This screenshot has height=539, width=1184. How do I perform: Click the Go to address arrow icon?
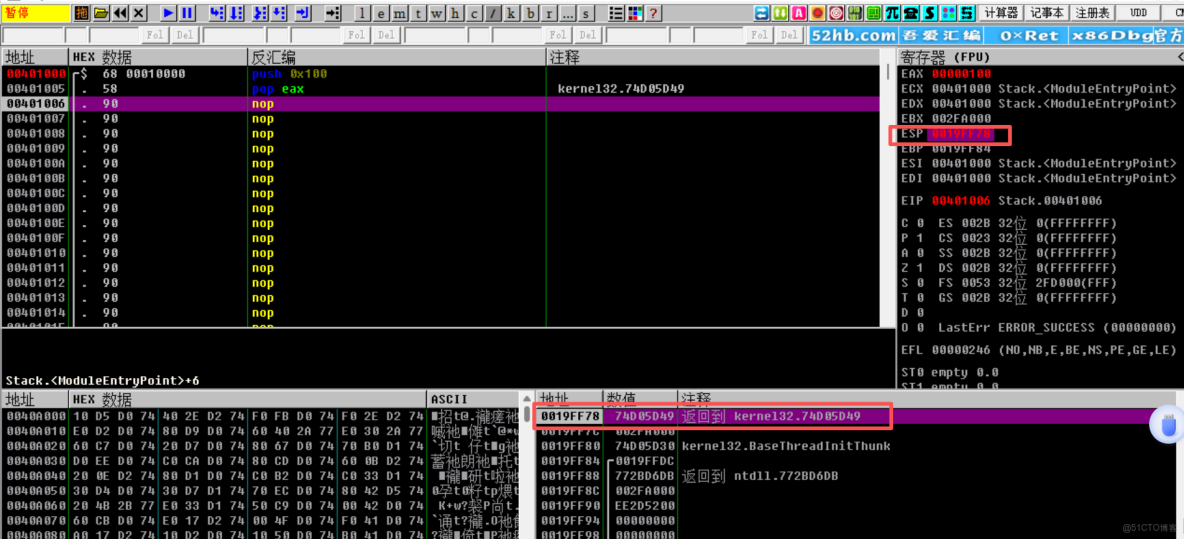point(332,14)
